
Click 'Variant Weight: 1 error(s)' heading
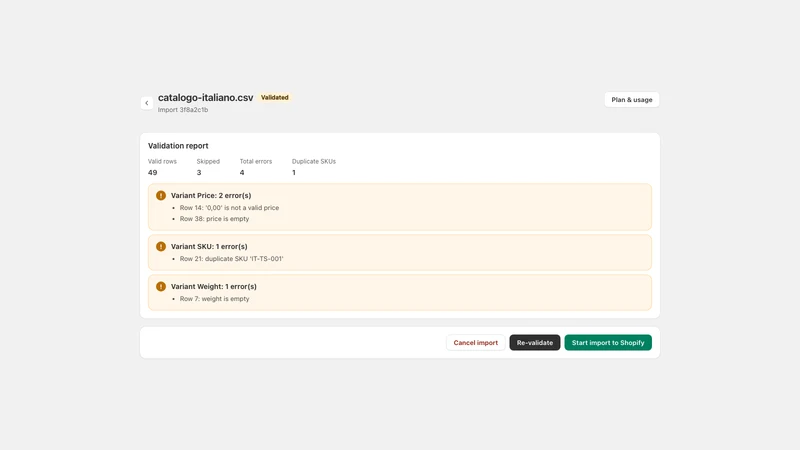(214, 287)
